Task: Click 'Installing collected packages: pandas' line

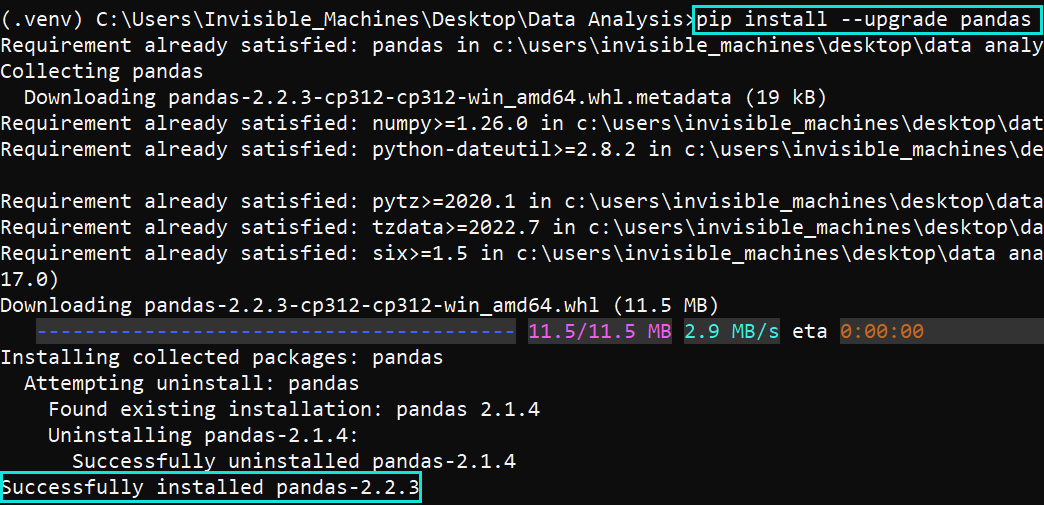Action: [x=222, y=358]
